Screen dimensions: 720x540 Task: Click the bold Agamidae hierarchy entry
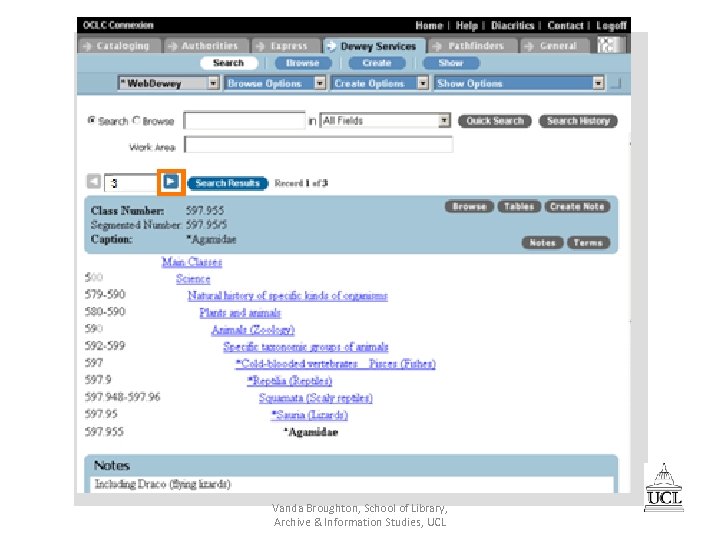(x=310, y=432)
